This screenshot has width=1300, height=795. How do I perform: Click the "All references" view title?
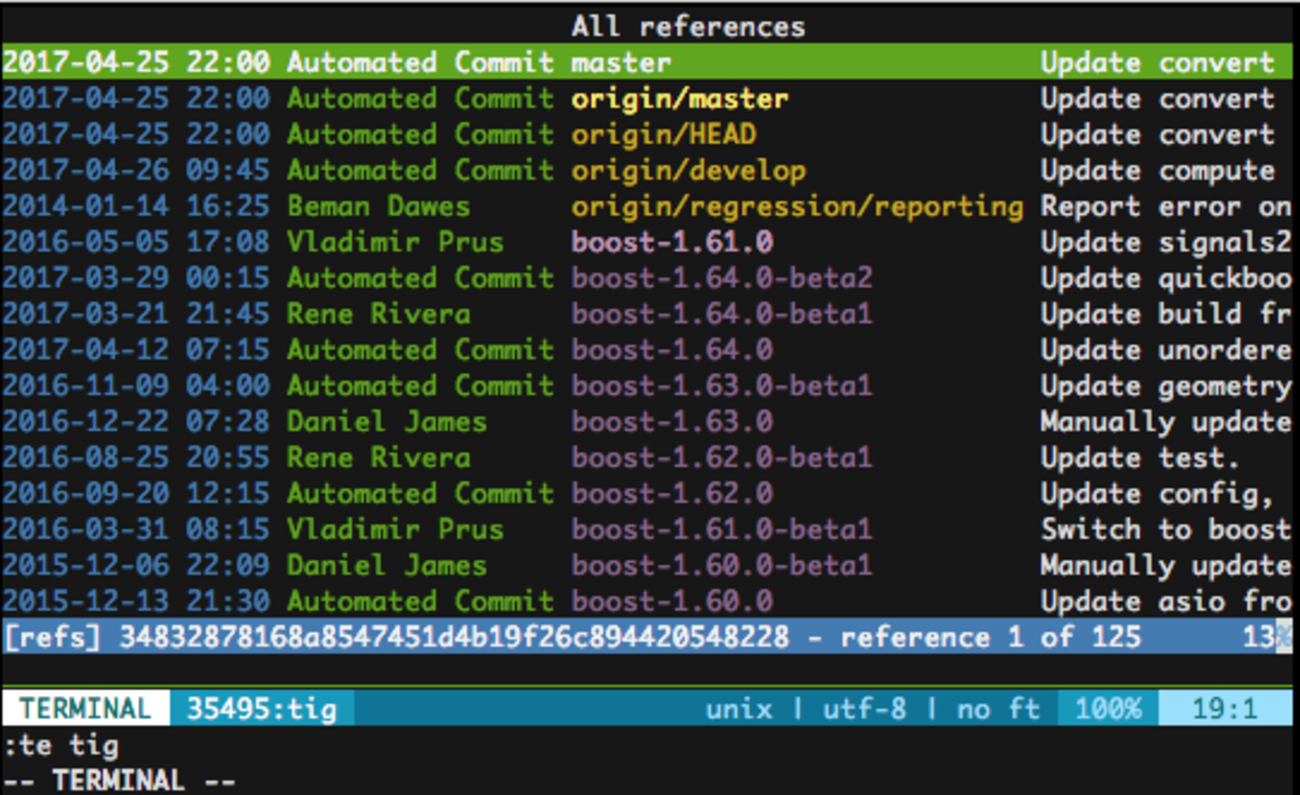688,26
